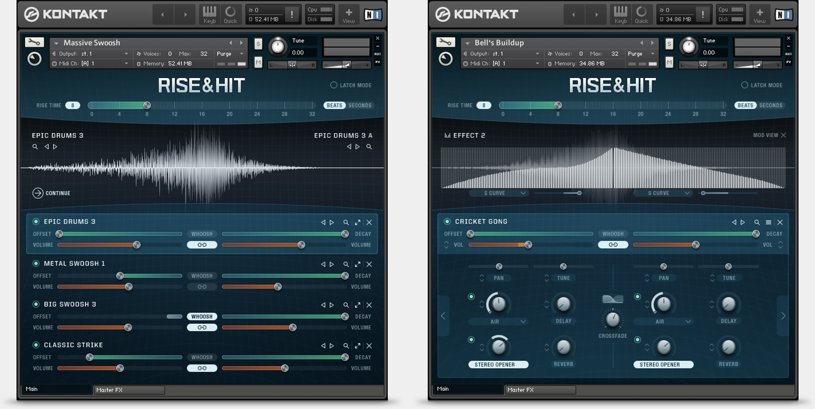Search sounds in the Cricket Gong row
Image resolution: width=815 pixels, height=409 pixels.
click(x=757, y=222)
